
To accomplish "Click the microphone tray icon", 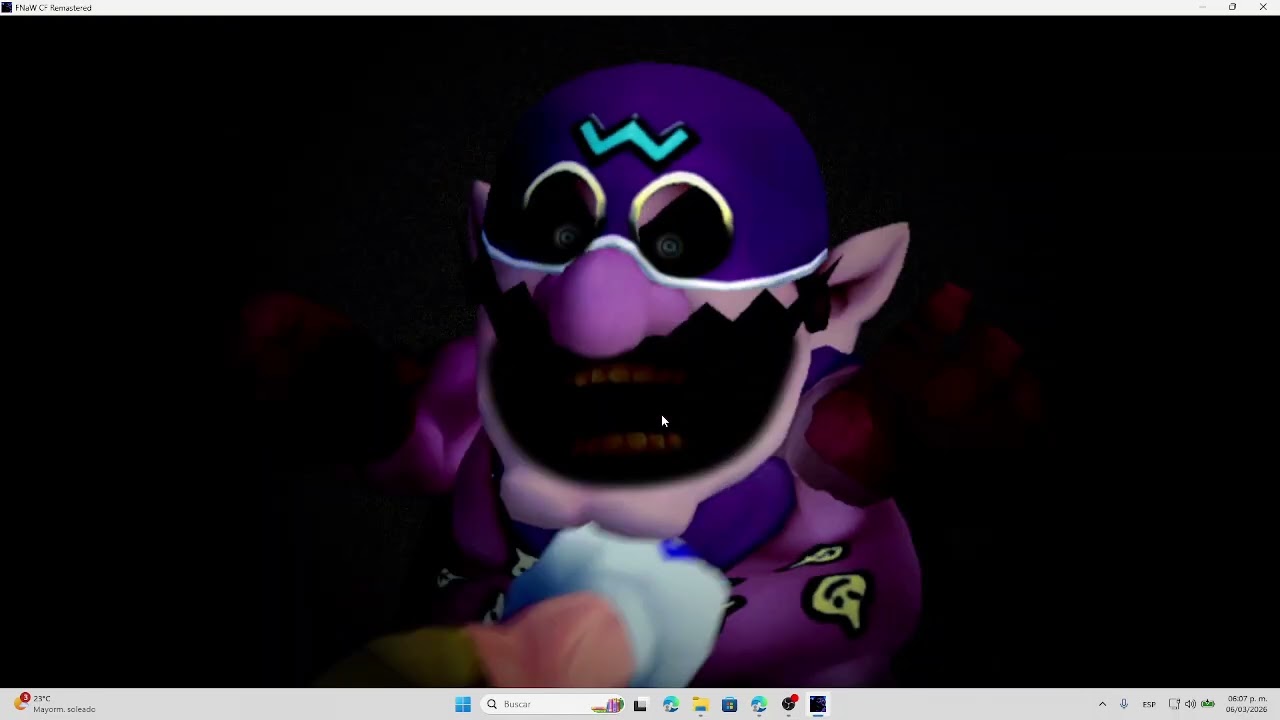I will [x=1124, y=704].
